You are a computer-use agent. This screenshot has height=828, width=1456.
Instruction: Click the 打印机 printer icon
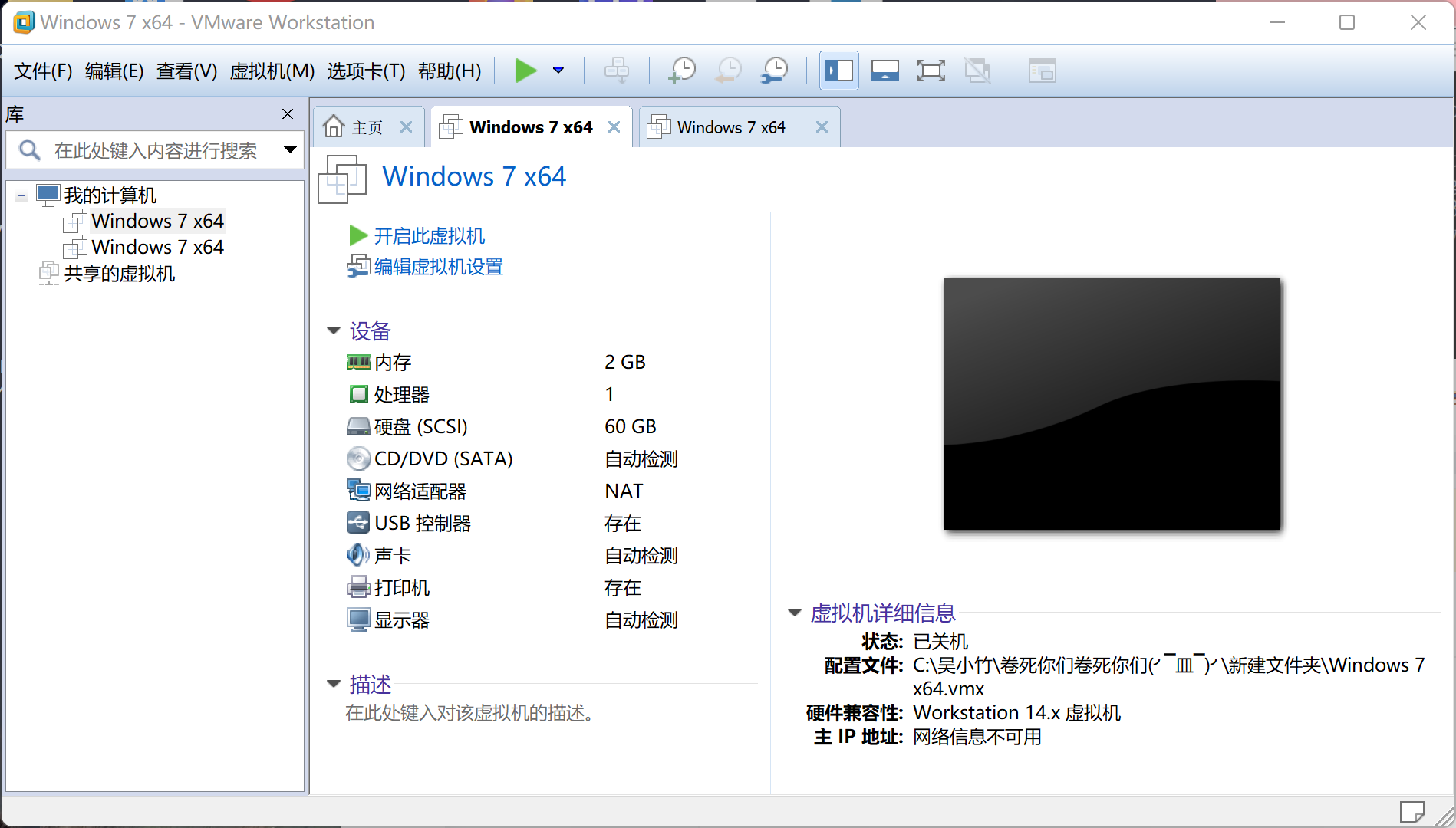click(x=358, y=587)
